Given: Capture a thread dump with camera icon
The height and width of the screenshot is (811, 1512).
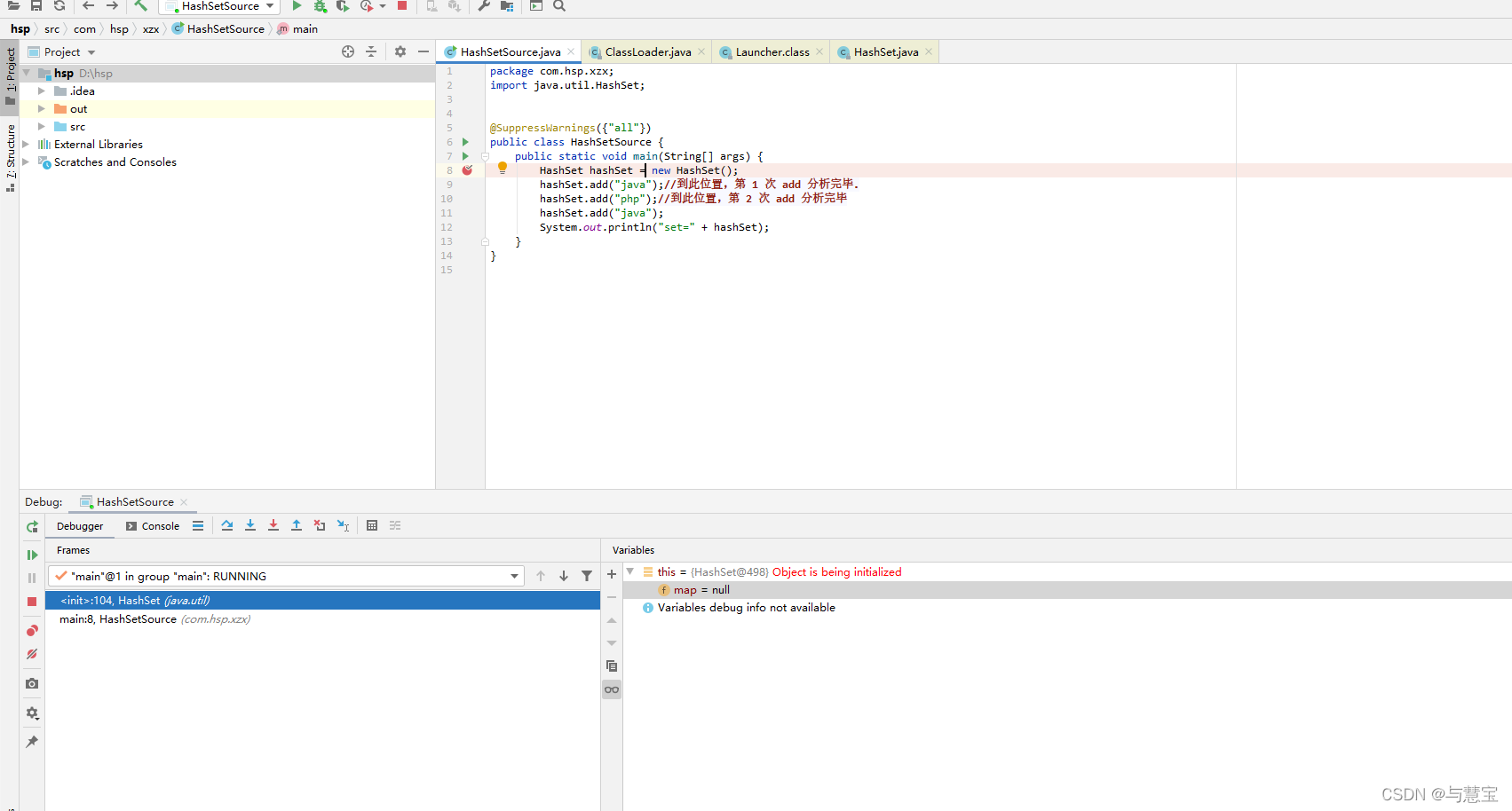Looking at the screenshot, I should point(32,683).
